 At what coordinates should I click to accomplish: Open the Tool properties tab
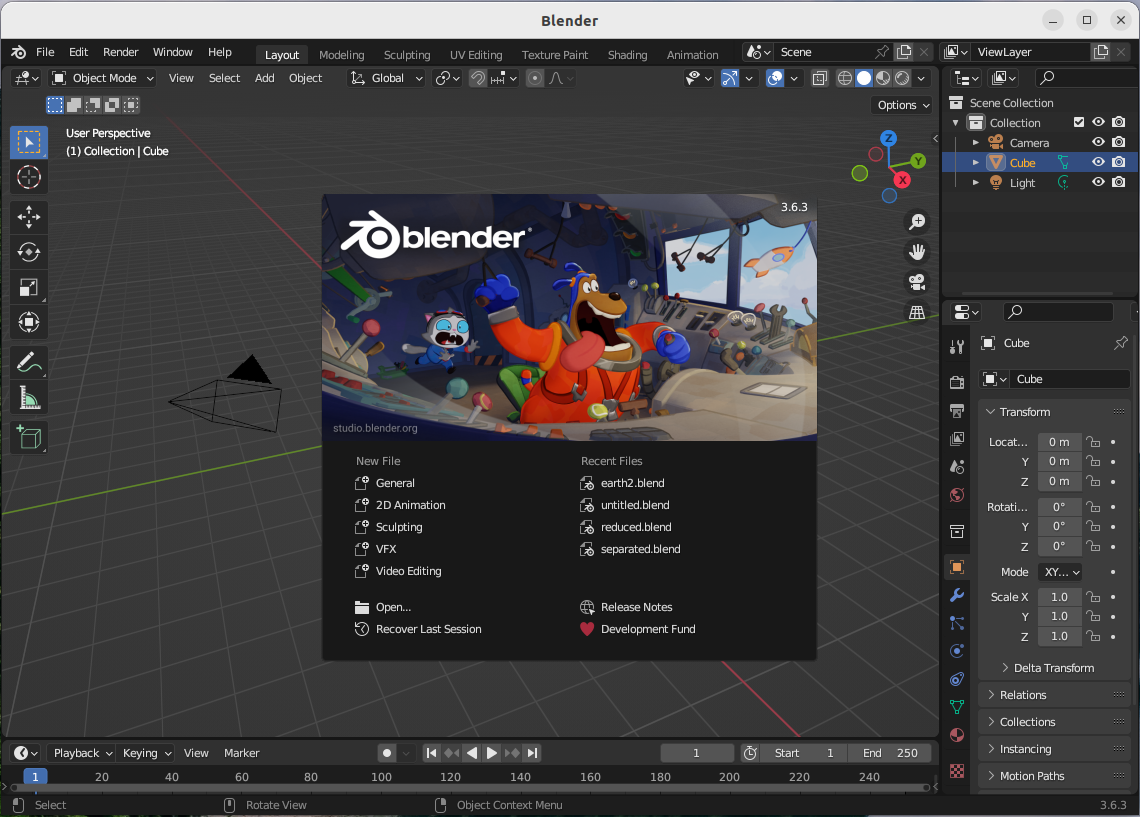(x=957, y=347)
